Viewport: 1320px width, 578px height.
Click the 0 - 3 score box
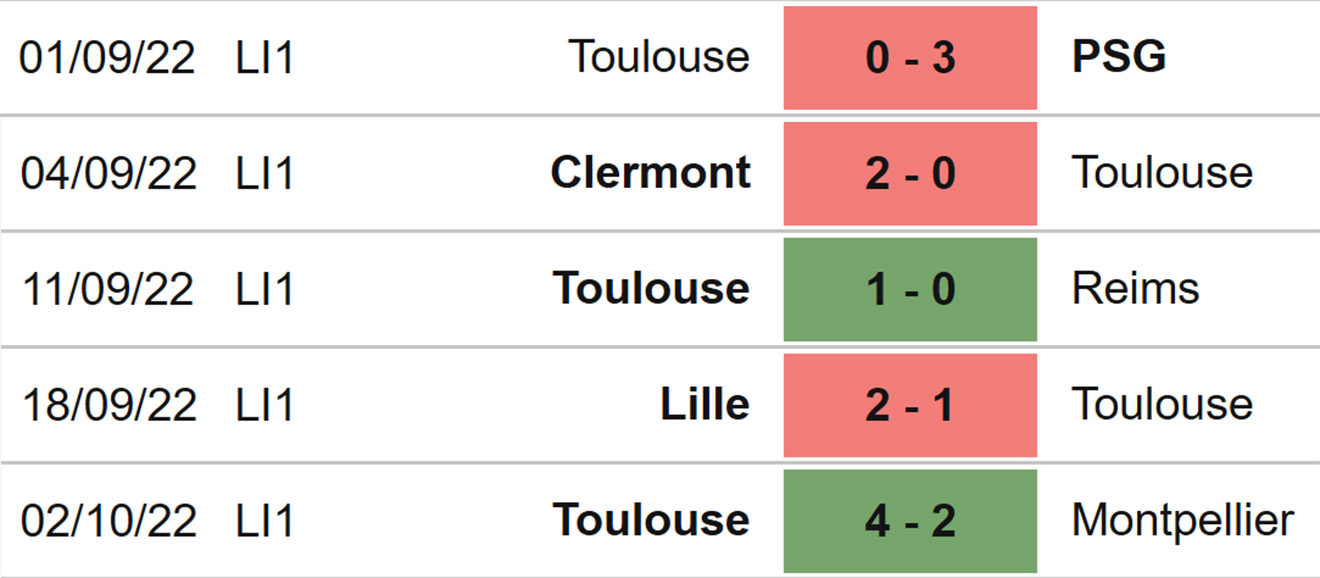point(910,58)
